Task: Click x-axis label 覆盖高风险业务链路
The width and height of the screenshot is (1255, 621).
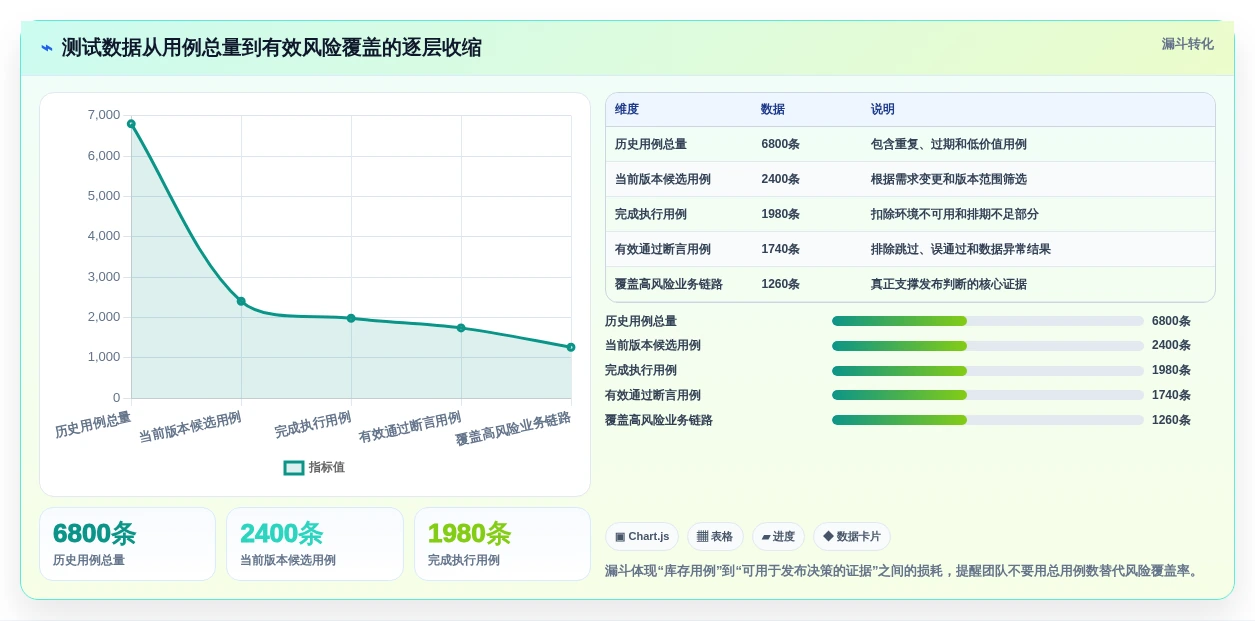Action: point(513,429)
